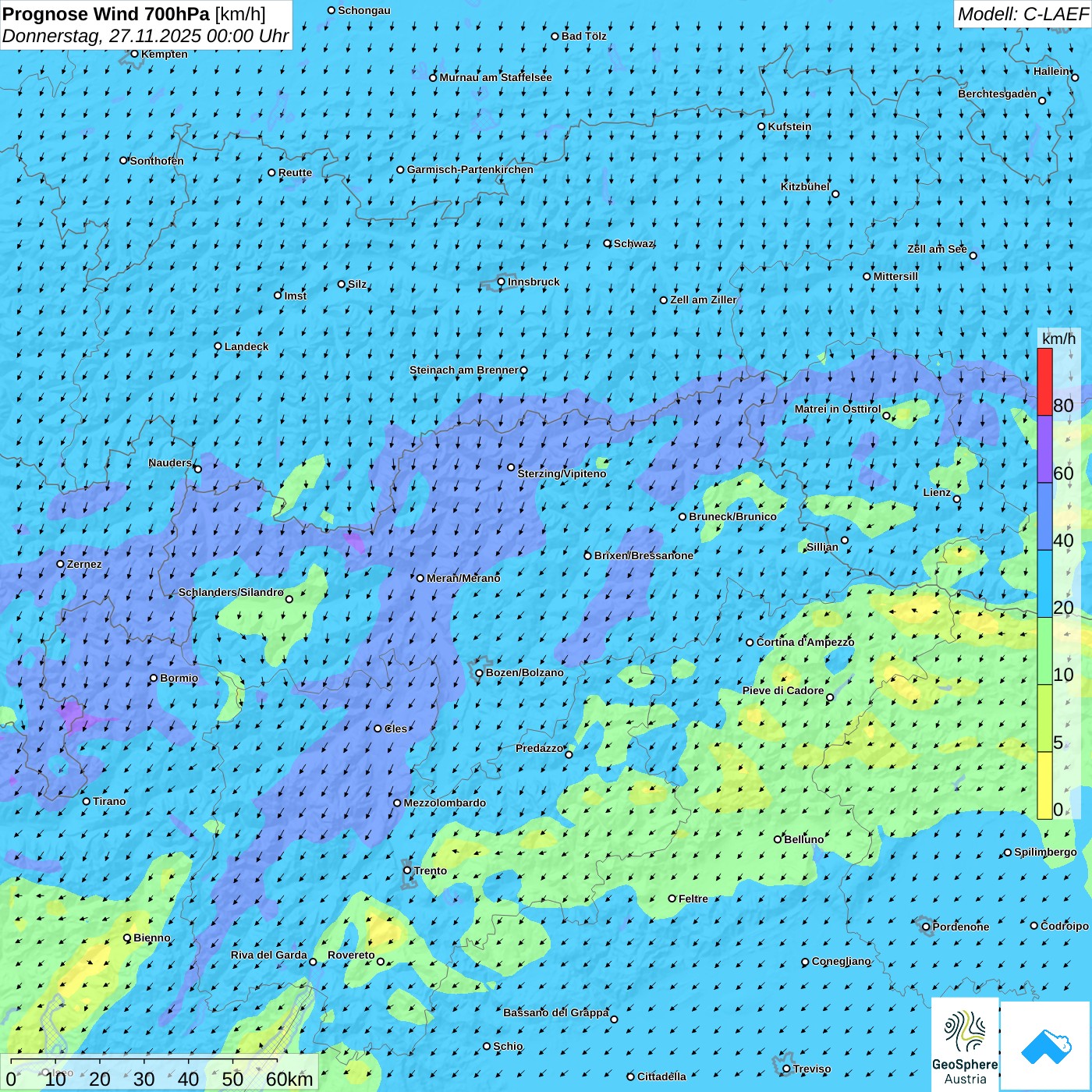Click the Innsbruck city label
This screenshot has width=1092, height=1092.
point(534,282)
